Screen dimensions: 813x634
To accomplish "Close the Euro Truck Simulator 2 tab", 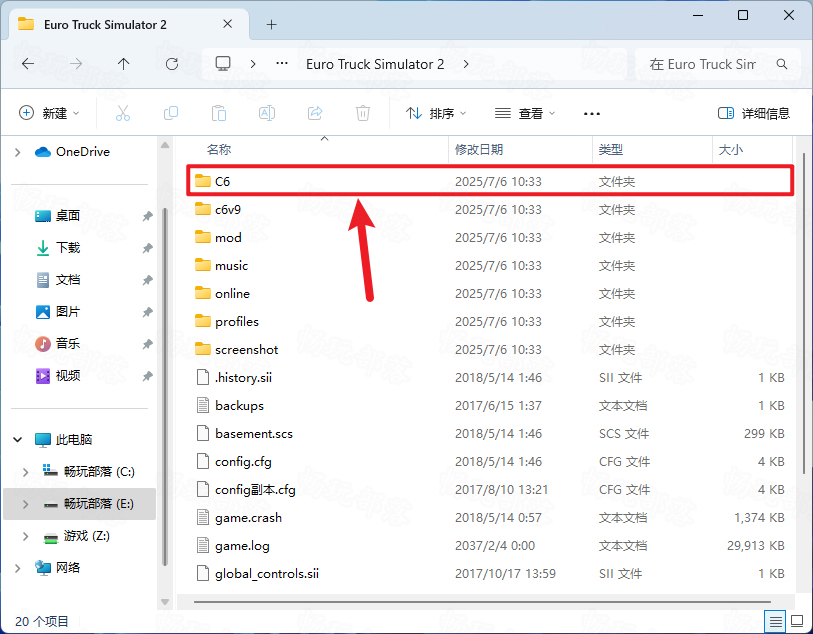I will (x=227, y=24).
